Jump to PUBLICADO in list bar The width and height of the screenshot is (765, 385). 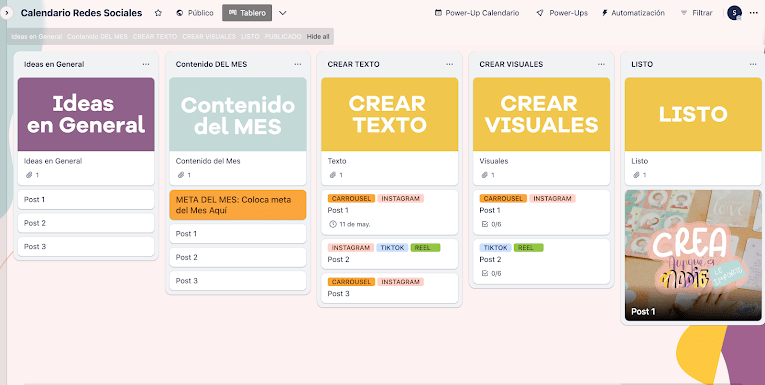[x=283, y=37]
